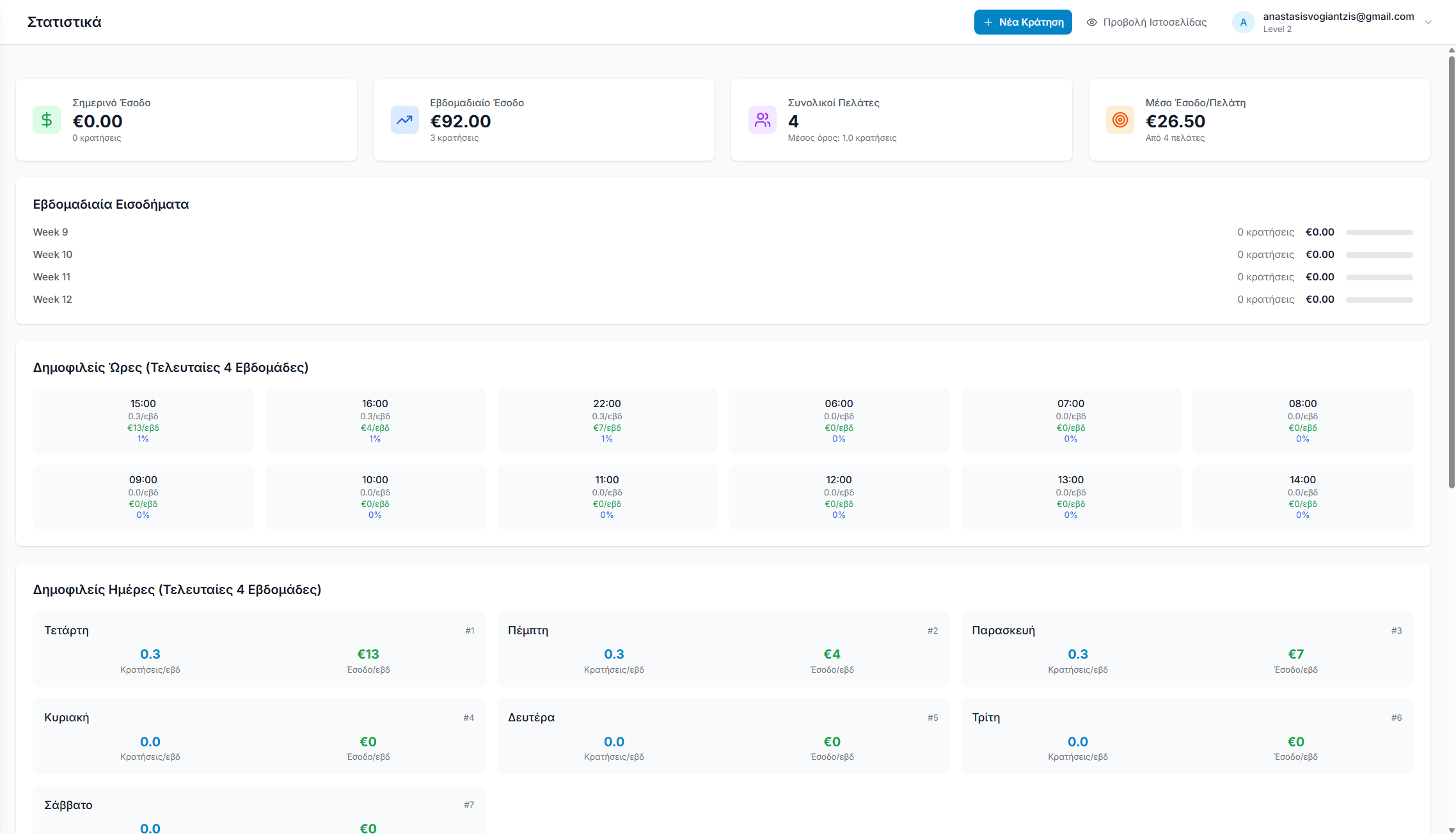Viewport: 1456px width, 834px height.
Task: Select the 15:00 popular hour tile
Action: [x=143, y=421]
